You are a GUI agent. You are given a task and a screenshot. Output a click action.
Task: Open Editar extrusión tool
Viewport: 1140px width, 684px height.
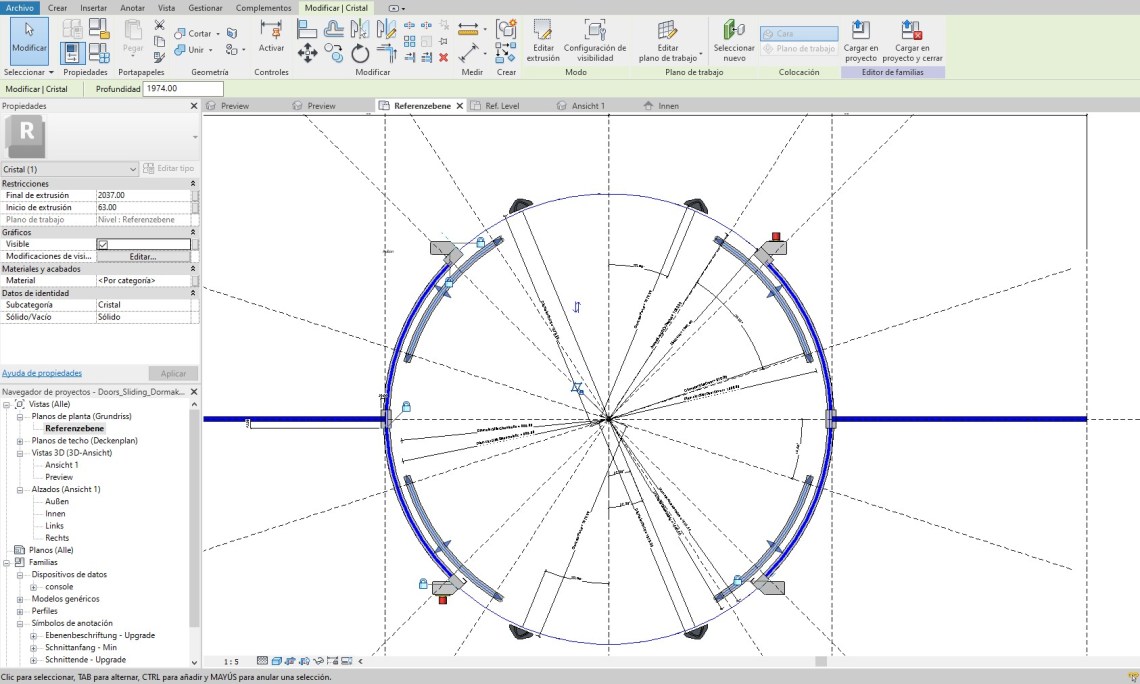point(543,40)
